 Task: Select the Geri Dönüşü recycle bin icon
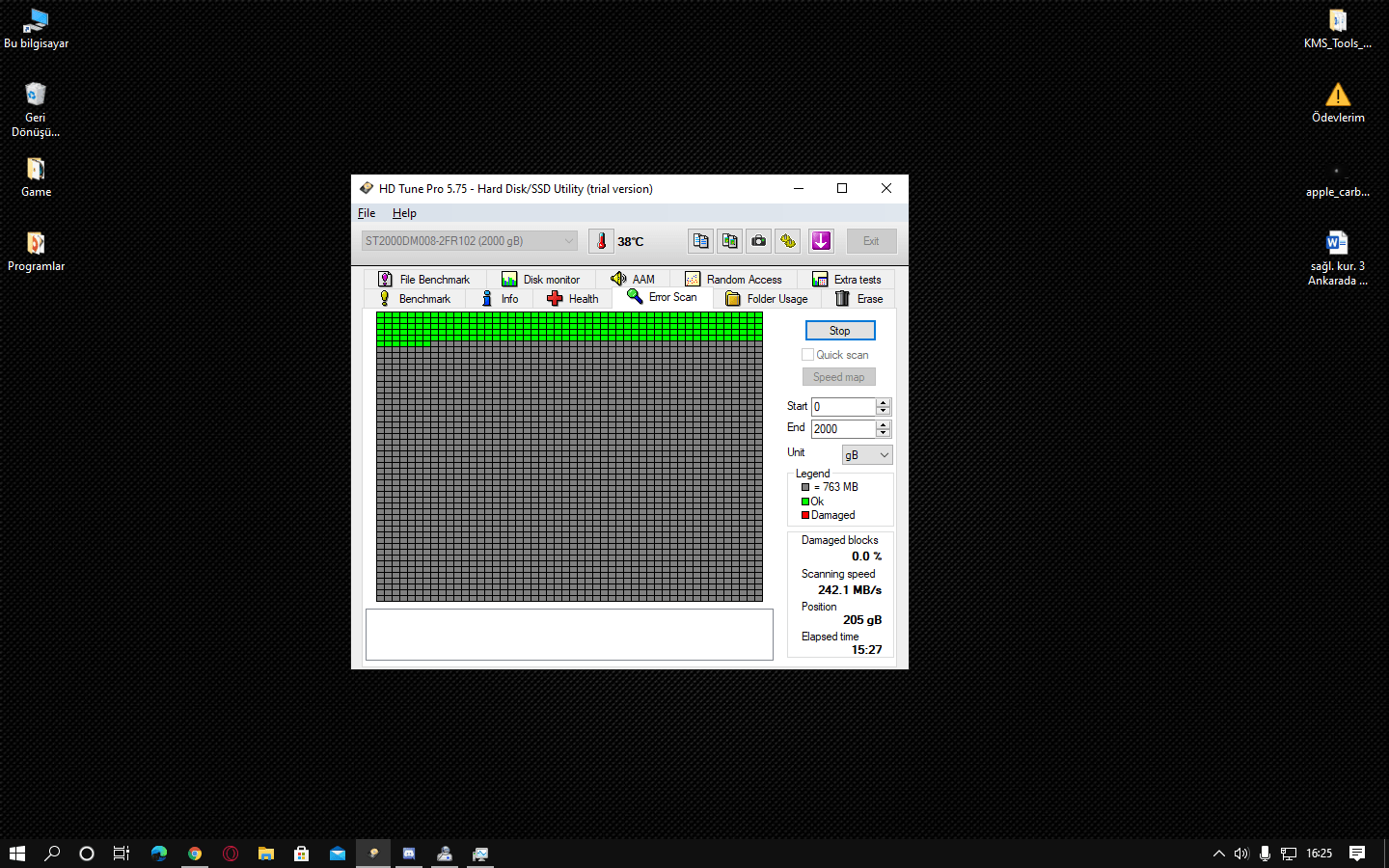36,110
